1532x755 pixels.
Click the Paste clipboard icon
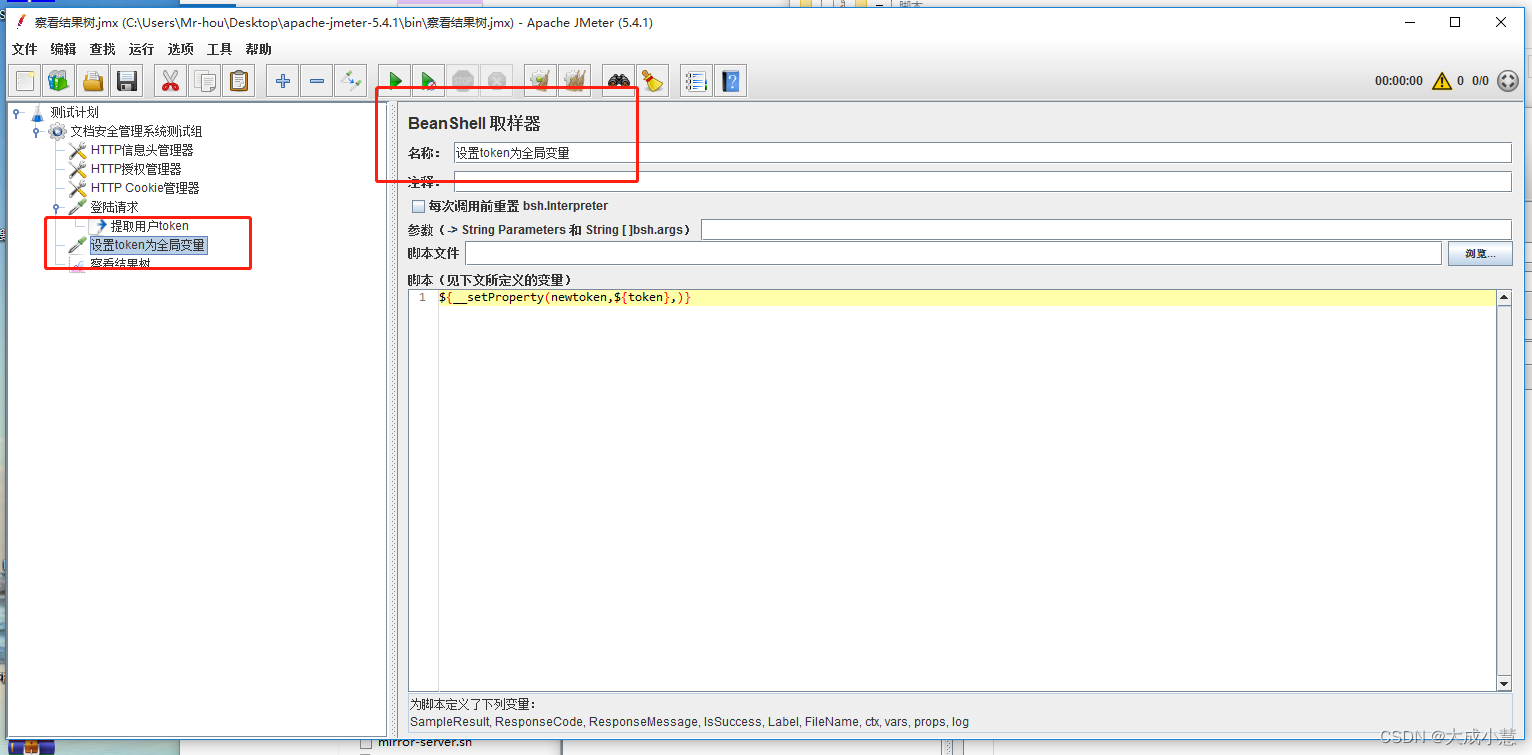coord(239,81)
